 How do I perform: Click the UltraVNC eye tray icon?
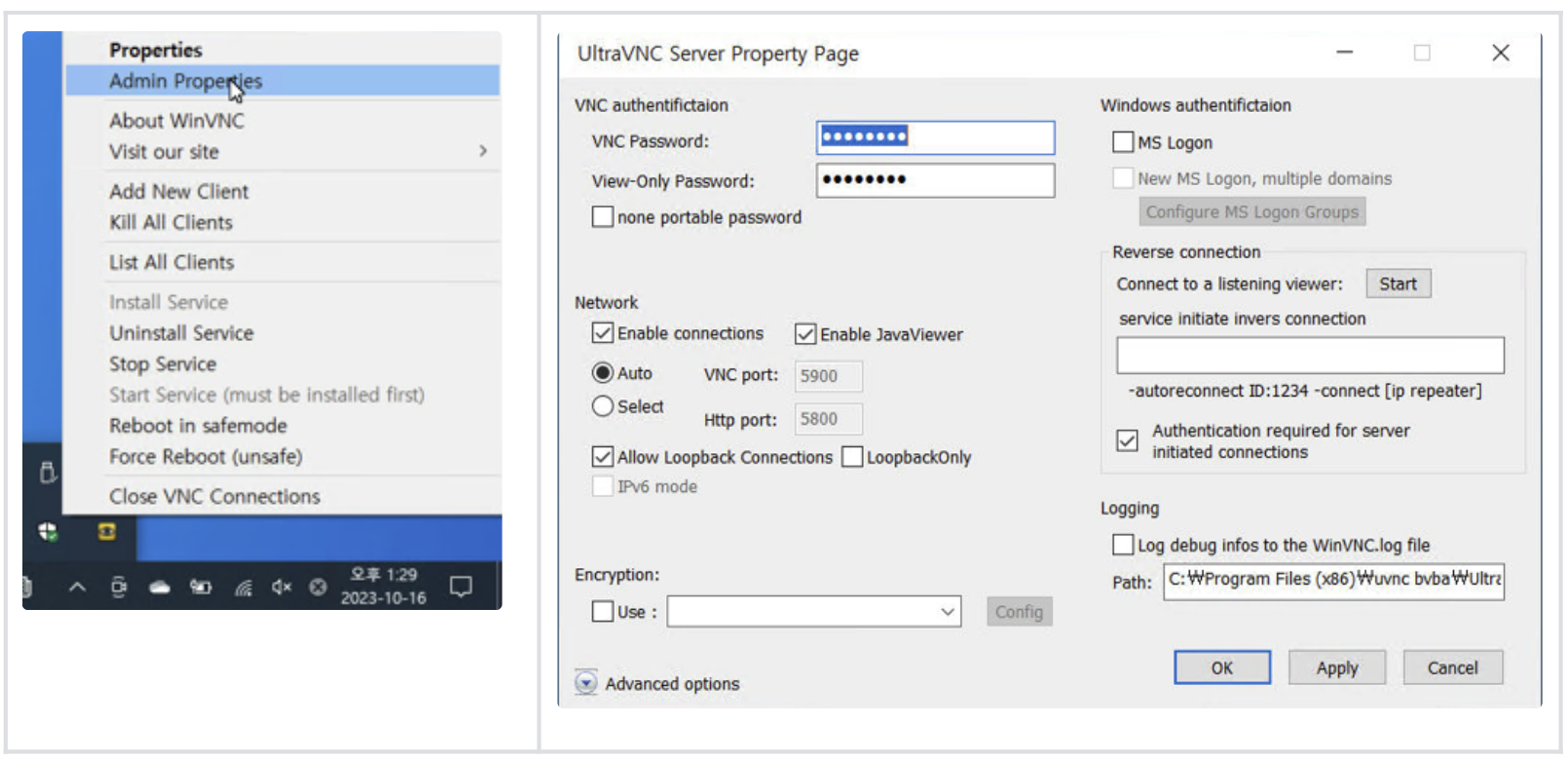point(106,532)
